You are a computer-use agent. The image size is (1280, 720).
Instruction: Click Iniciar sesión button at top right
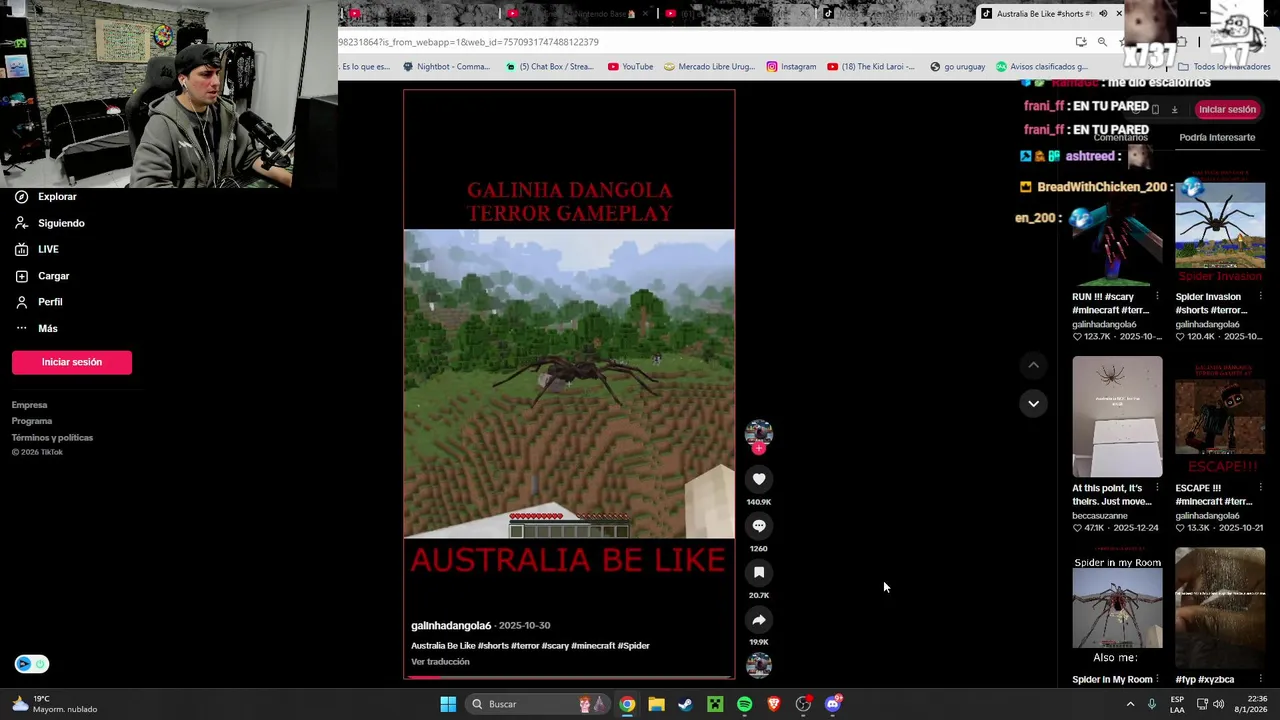[x=1227, y=109]
